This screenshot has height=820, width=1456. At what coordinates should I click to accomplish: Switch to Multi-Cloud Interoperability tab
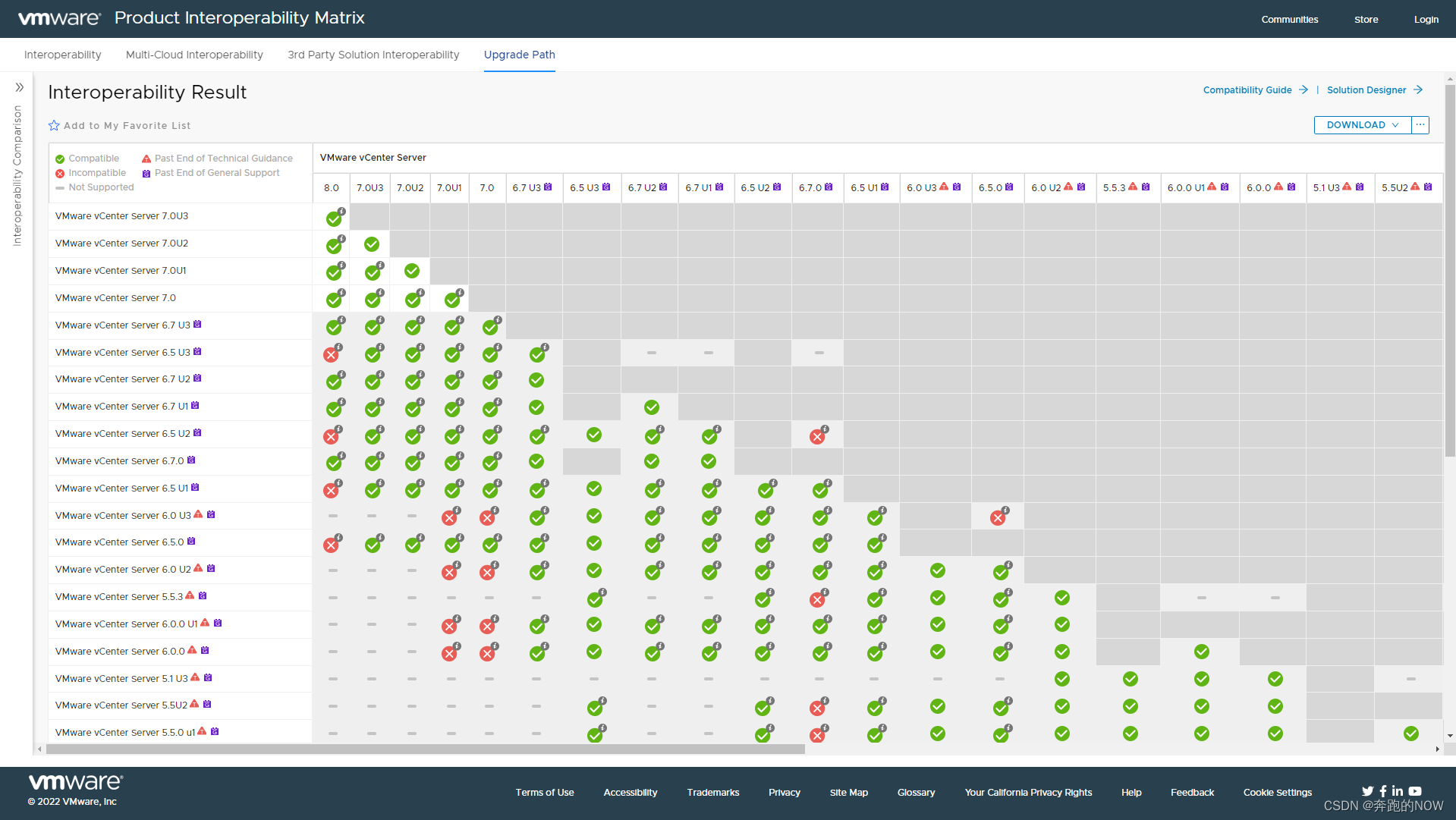point(194,55)
